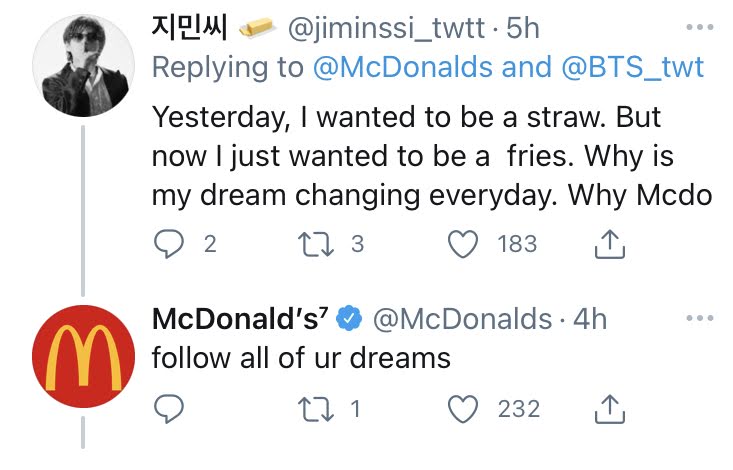
Task: Reply to jiminssi_twtt's tweet via comment icon
Action: point(168,244)
